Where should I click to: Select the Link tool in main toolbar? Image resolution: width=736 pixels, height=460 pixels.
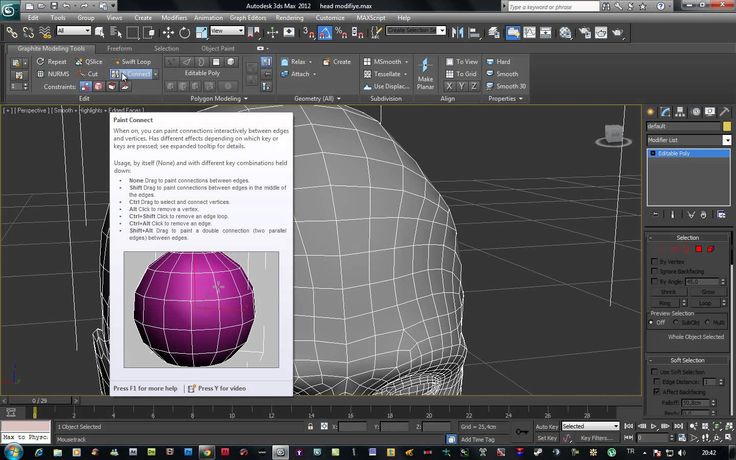(x=12, y=32)
